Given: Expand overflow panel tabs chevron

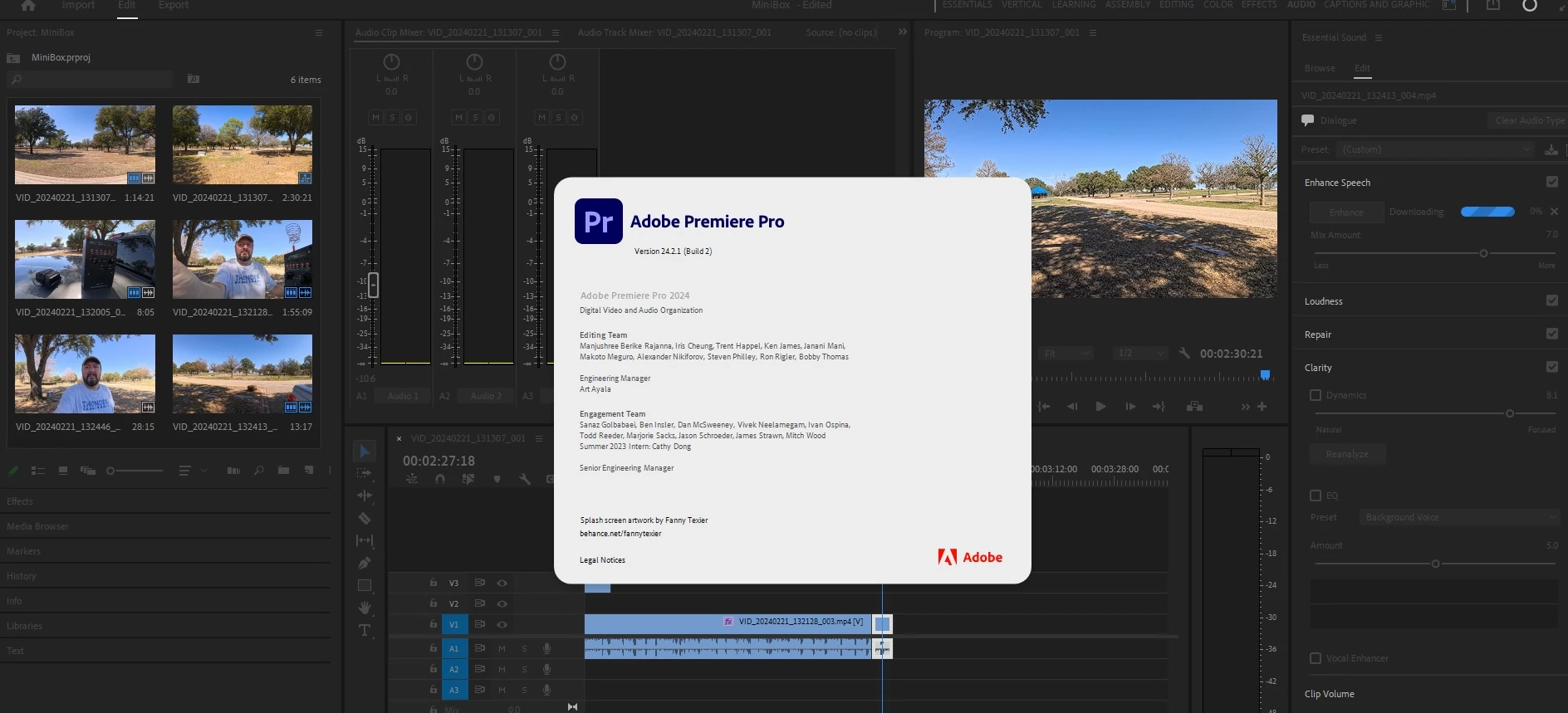Looking at the screenshot, I should [903, 32].
